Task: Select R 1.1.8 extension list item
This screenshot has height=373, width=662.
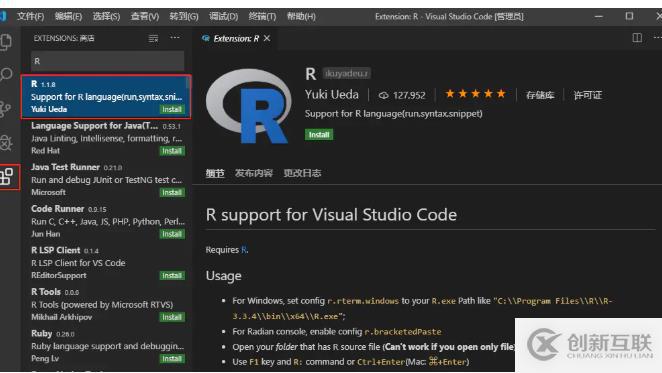Action: click(x=106, y=97)
